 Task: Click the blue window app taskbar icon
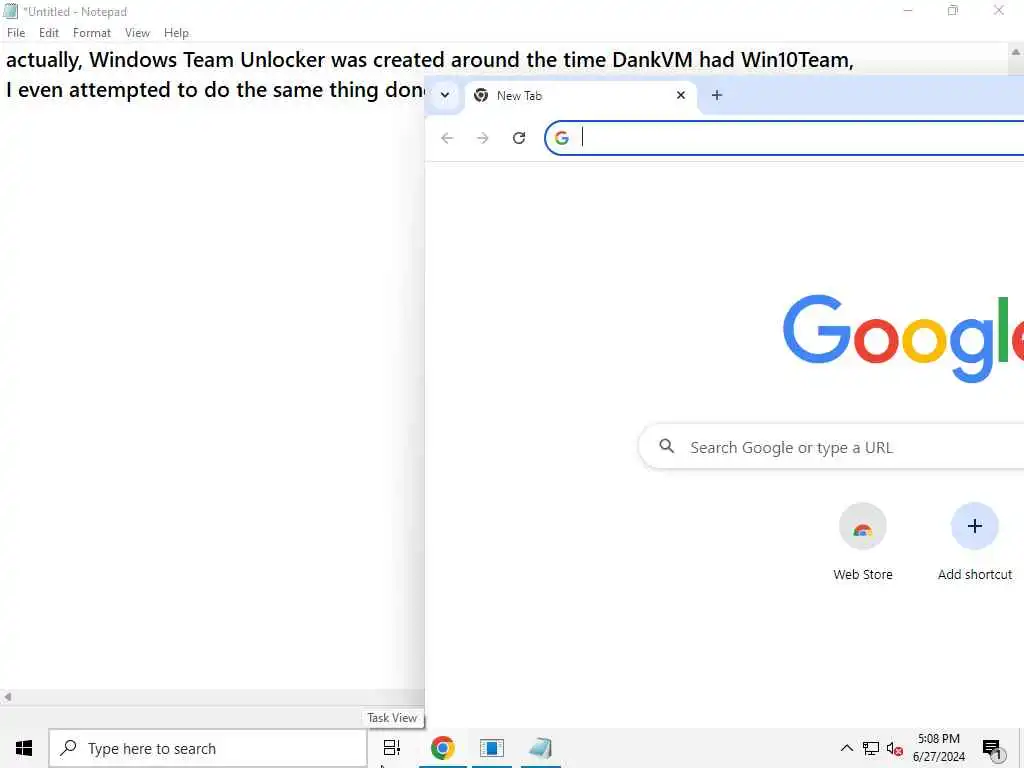click(x=492, y=748)
